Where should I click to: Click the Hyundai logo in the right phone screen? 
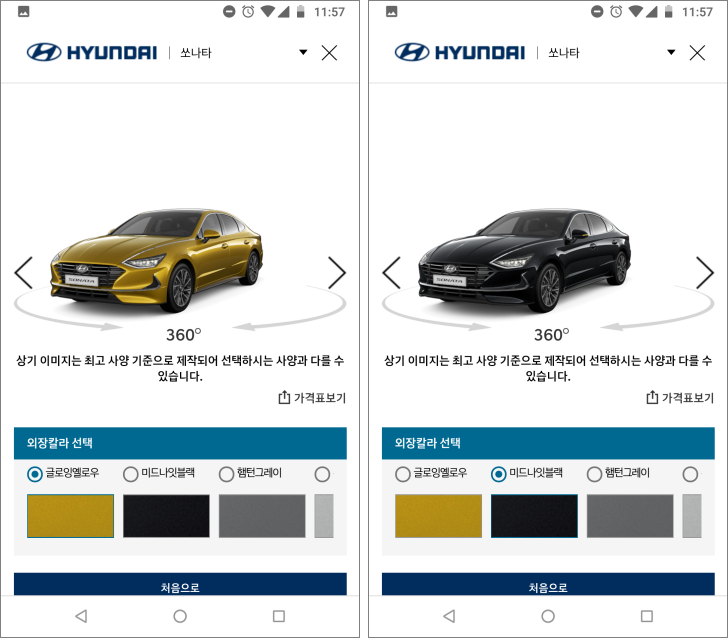click(460, 52)
